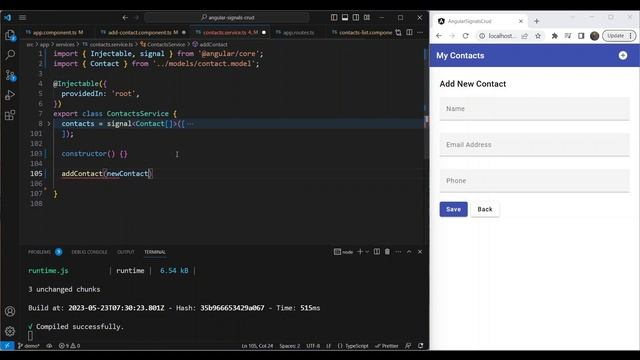This screenshot has height=360, width=640.
Task: Open Customize Layout in title bar
Action: pyautogui.click(x=367, y=17)
